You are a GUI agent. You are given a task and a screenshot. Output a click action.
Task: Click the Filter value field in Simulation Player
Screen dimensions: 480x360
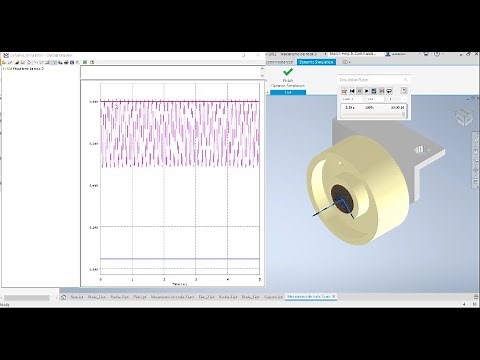397,99
